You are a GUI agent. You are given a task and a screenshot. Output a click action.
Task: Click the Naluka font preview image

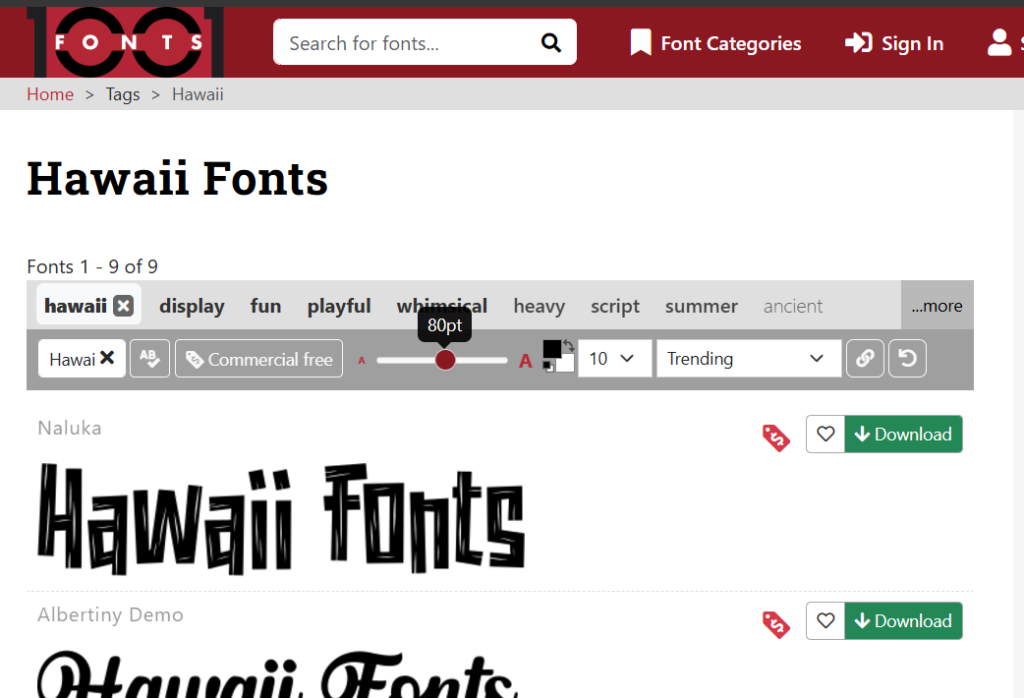pyautogui.click(x=281, y=518)
